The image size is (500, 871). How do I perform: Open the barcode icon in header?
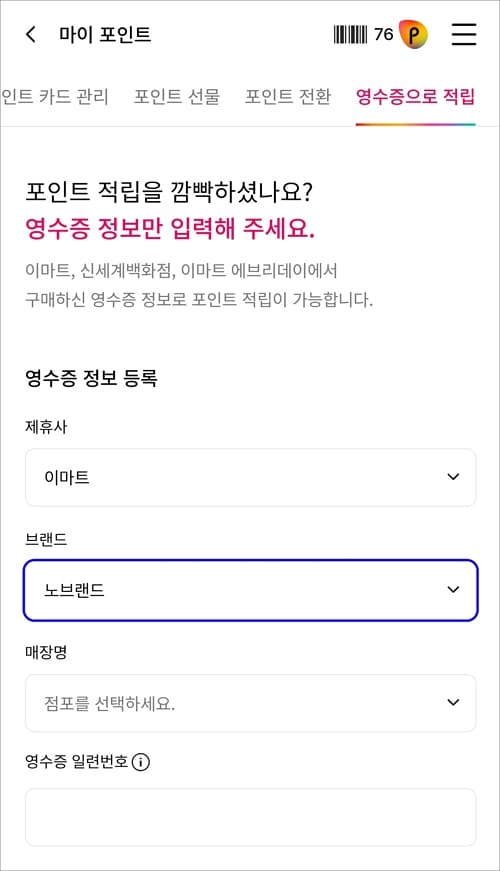coord(351,34)
